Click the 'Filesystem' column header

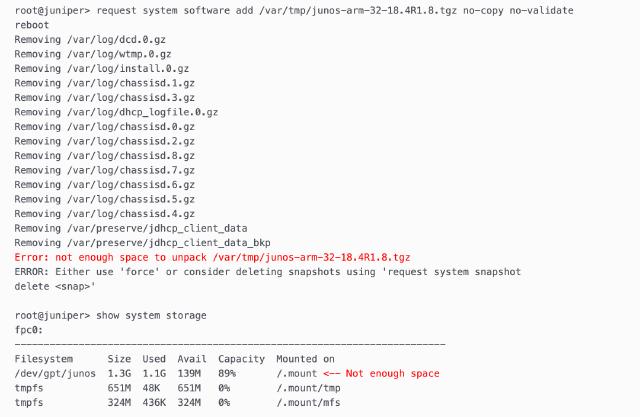point(44,359)
